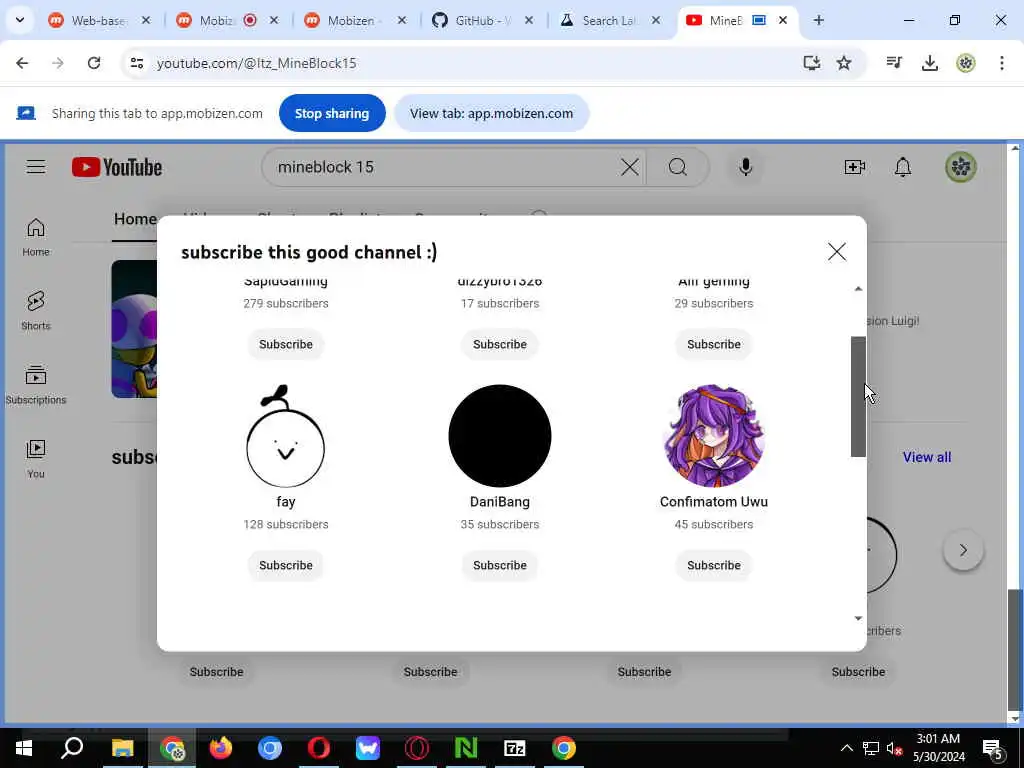Open You in the YouTube sidebar
The height and width of the screenshot is (768, 1024).
click(36, 459)
